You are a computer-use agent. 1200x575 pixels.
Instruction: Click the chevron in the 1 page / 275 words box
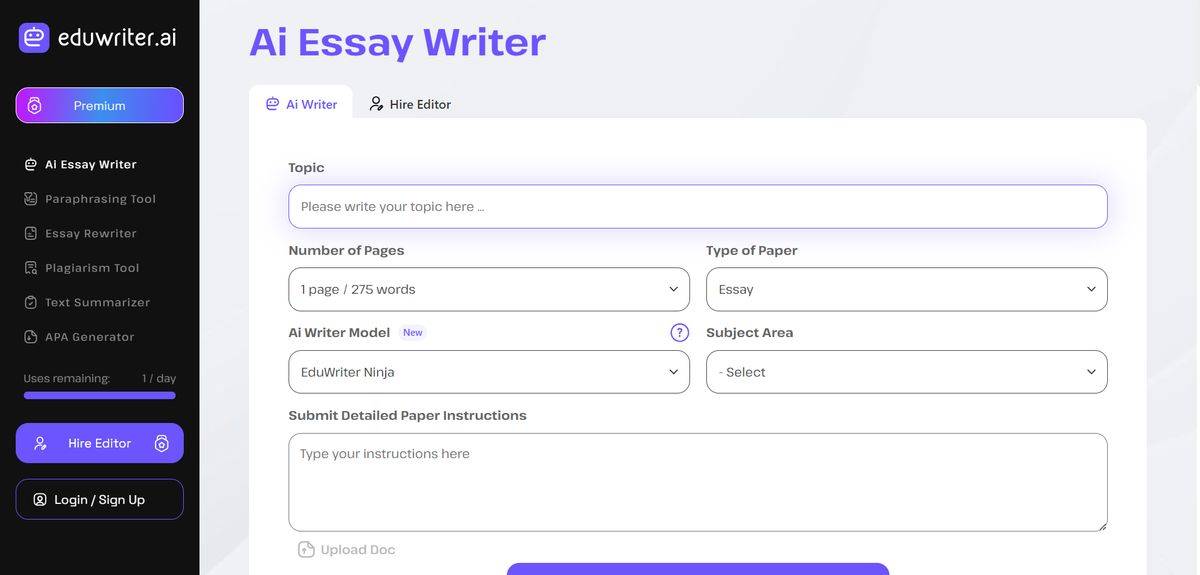point(673,289)
